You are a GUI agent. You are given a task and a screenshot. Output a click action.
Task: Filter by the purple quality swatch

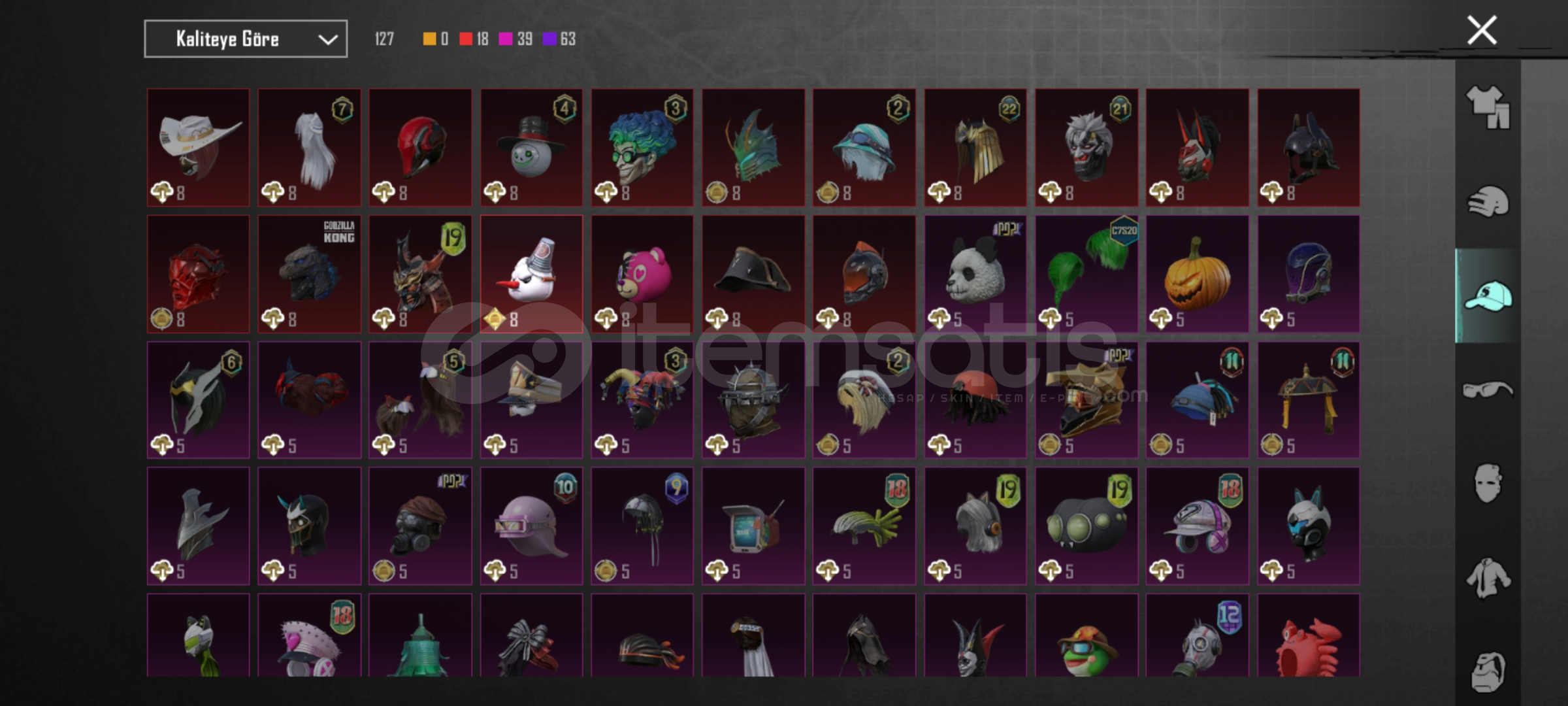click(549, 39)
